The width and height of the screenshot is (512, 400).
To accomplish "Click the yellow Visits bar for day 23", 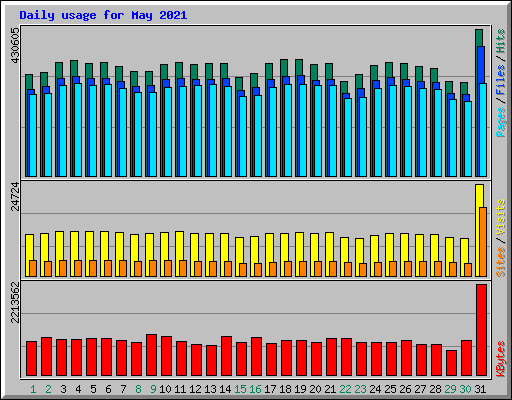I will (358, 257).
